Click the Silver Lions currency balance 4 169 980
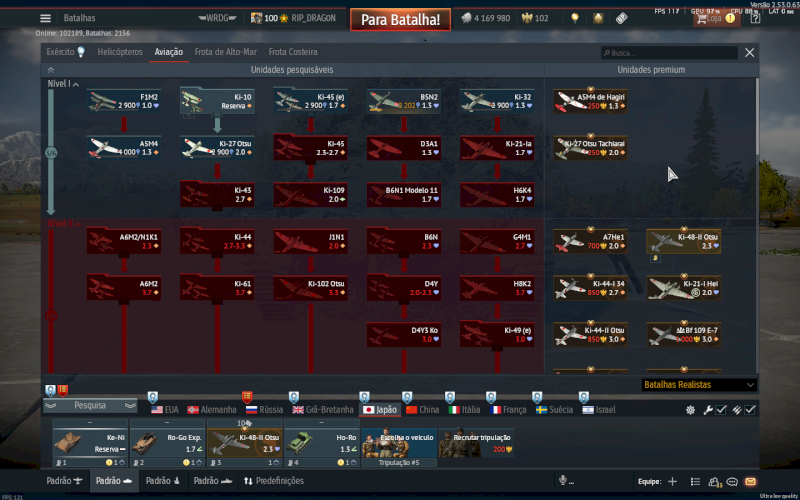 click(486, 18)
